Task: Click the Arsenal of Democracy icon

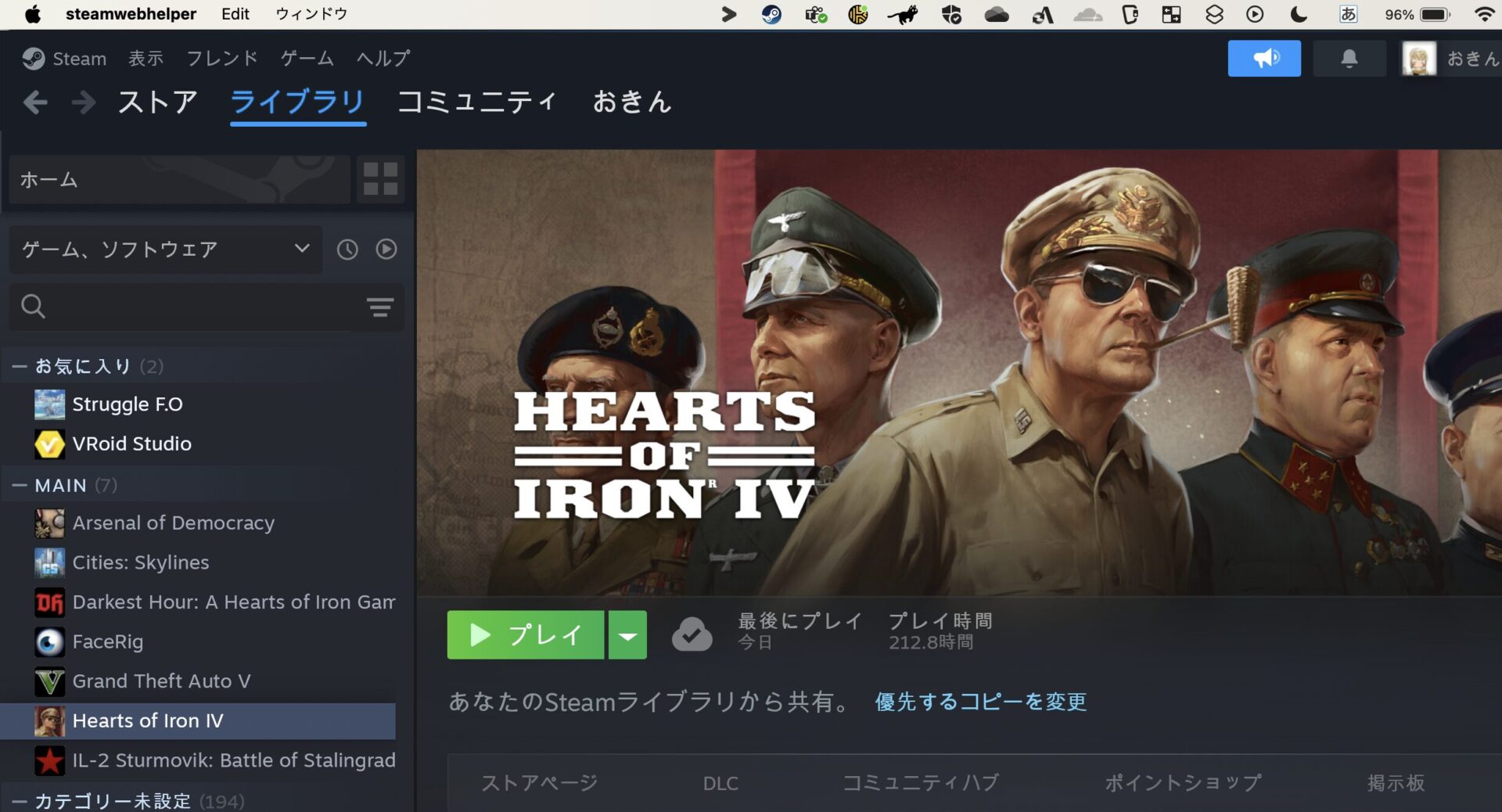Action: pos(49,523)
